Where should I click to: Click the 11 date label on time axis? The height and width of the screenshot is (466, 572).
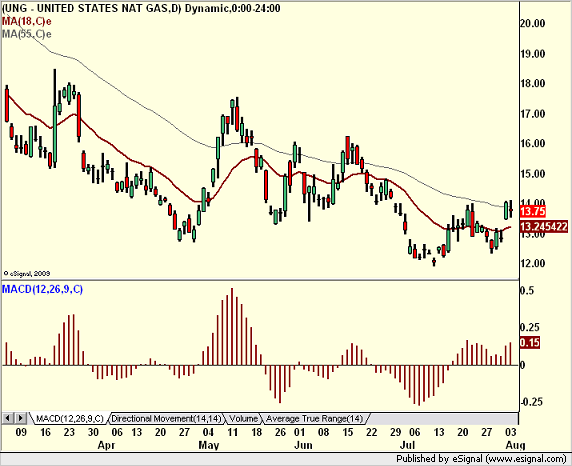232,432
